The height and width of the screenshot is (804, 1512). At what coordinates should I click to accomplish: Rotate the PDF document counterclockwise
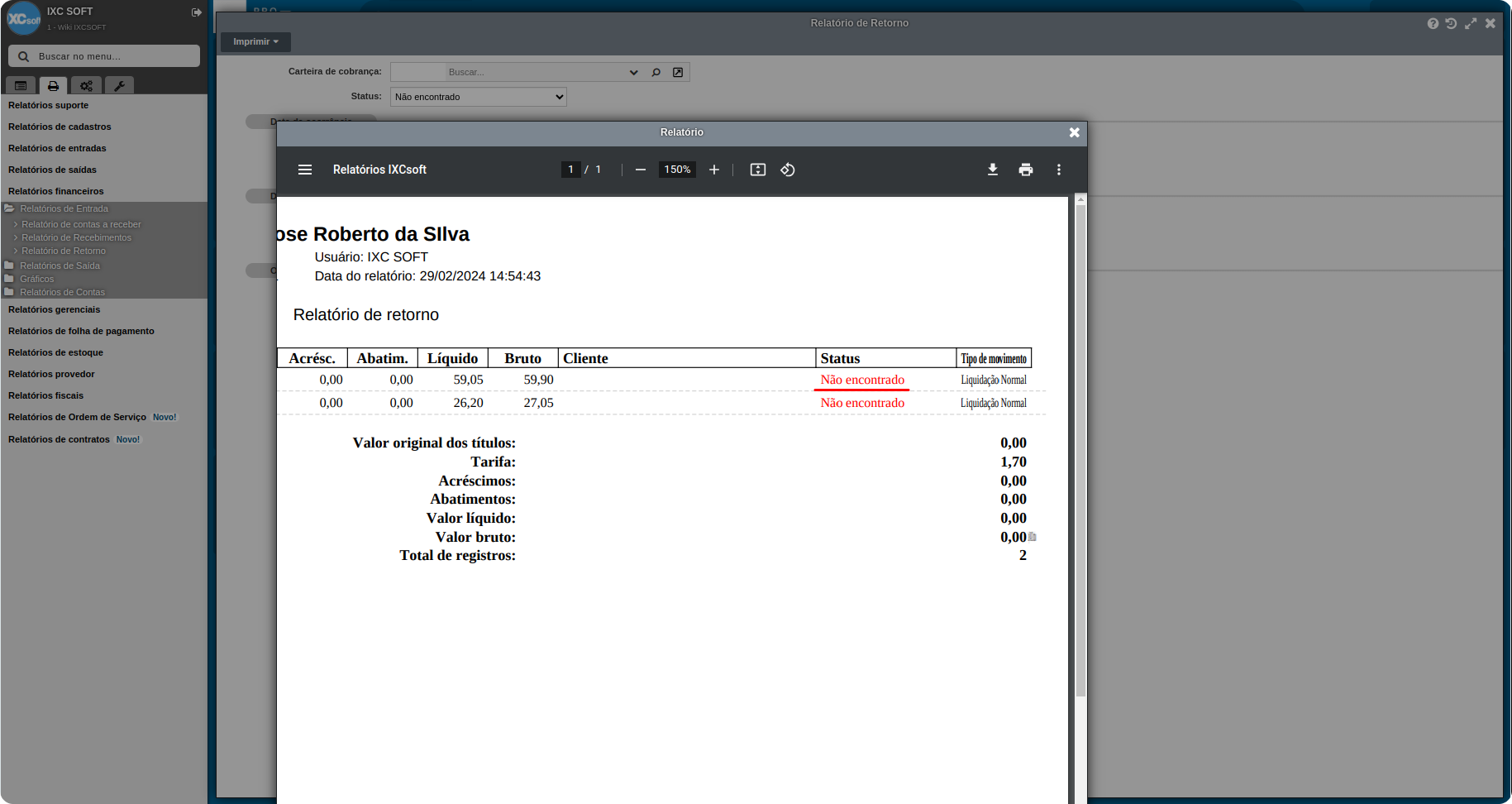pos(788,170)
